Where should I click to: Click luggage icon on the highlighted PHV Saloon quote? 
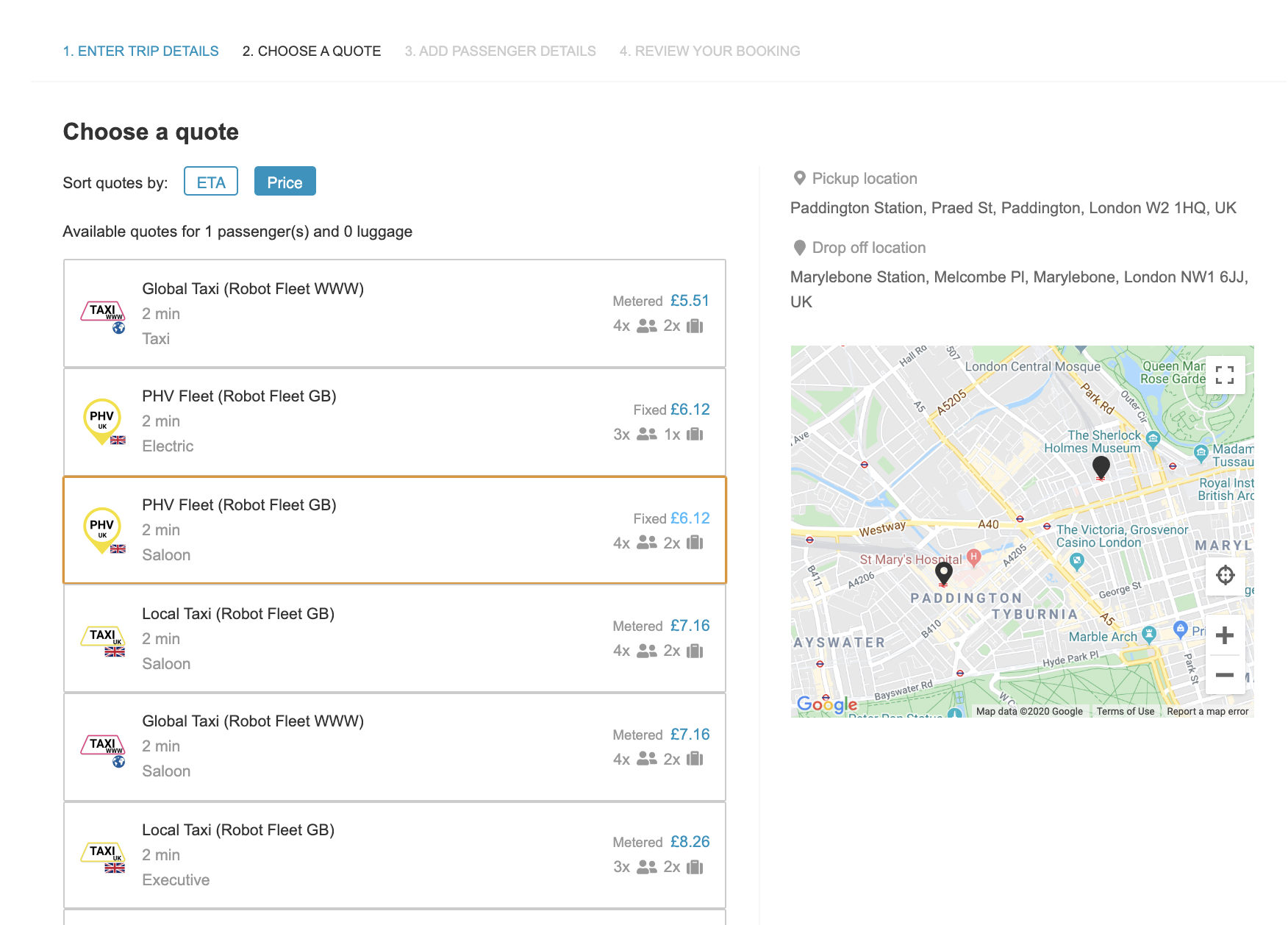(x=695, y=543)
